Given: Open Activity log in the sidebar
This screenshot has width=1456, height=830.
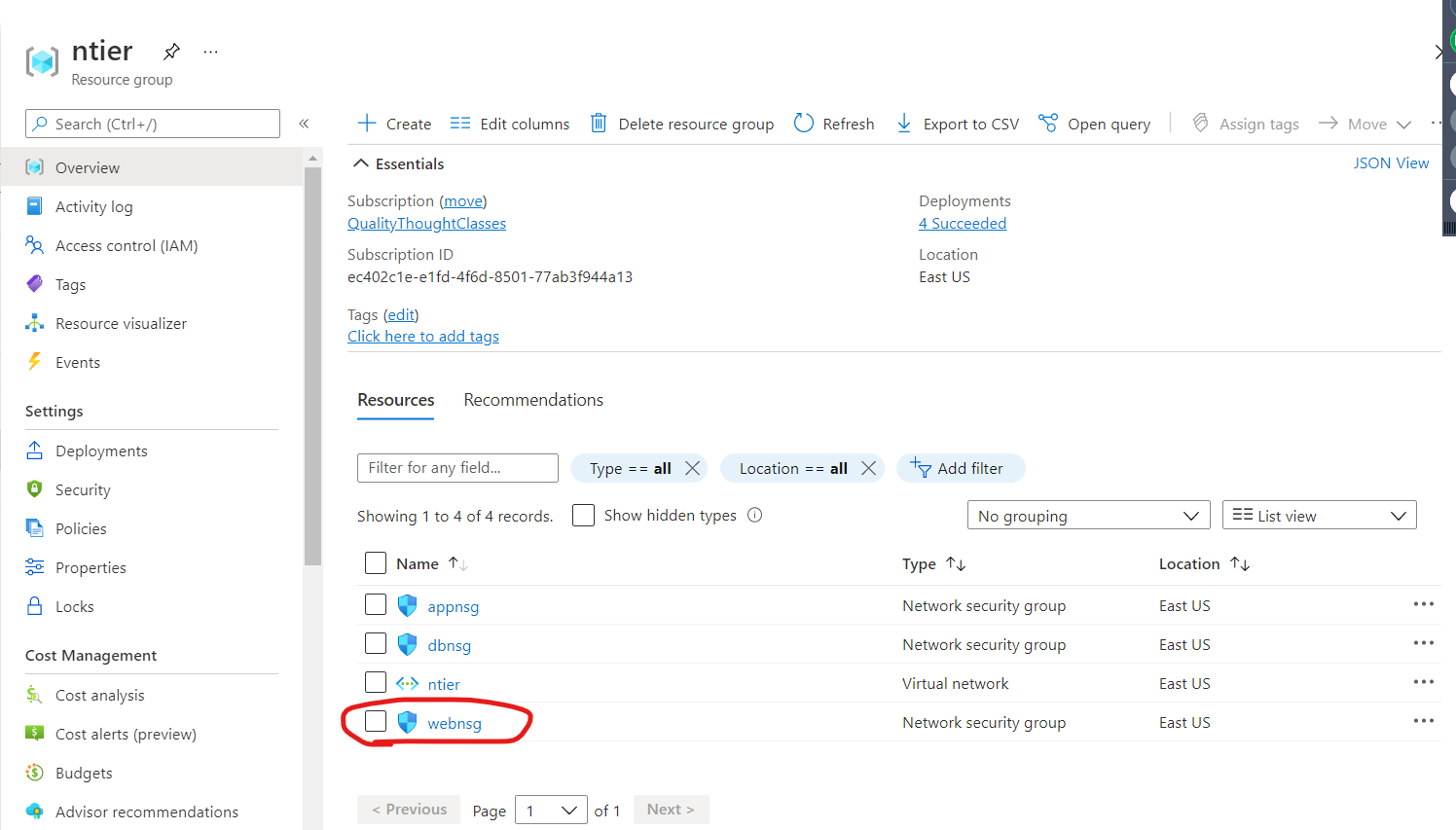Looking at the screenshot, I should [x=93, y=206].
